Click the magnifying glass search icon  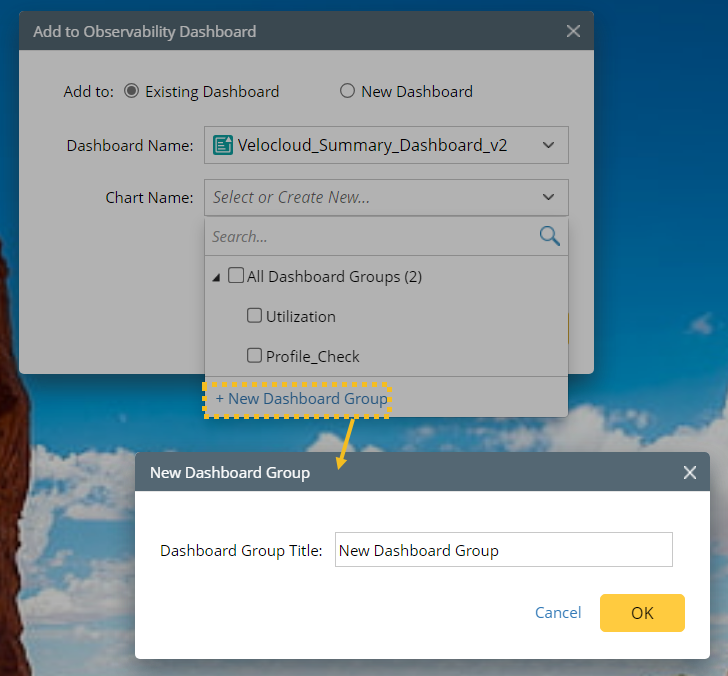(x=549, y=236)
